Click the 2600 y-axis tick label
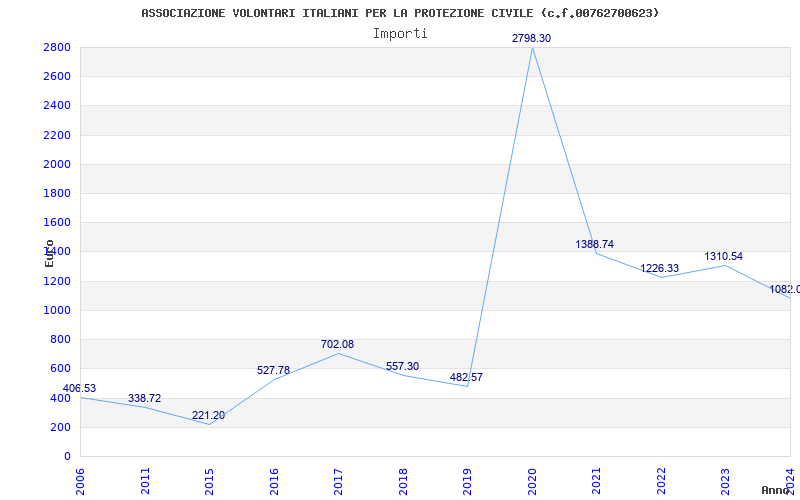The height and width of the screenshot is (500, 800). [x=57, y=77]
